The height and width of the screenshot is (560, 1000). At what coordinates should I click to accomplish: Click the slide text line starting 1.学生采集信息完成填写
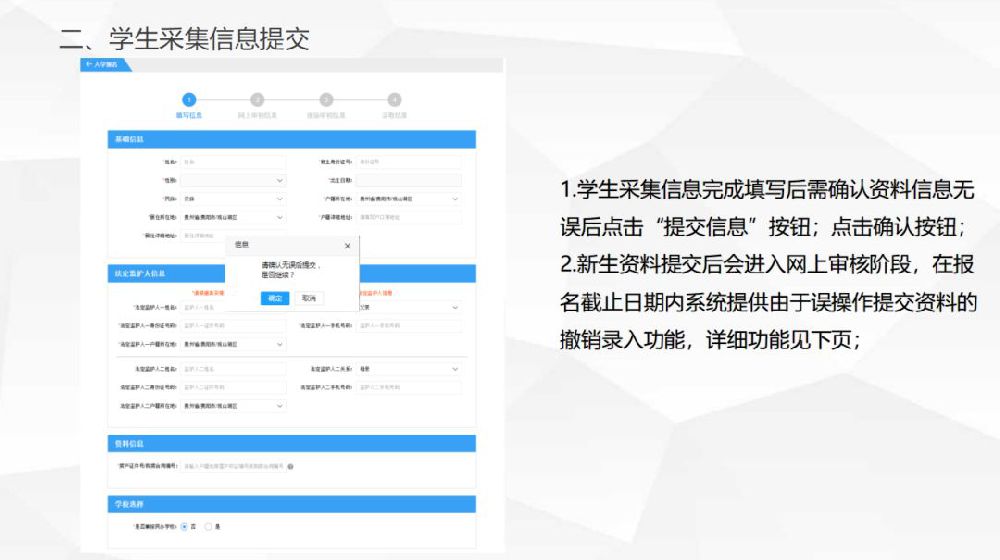pyautogui.click(x=767, y=189)
